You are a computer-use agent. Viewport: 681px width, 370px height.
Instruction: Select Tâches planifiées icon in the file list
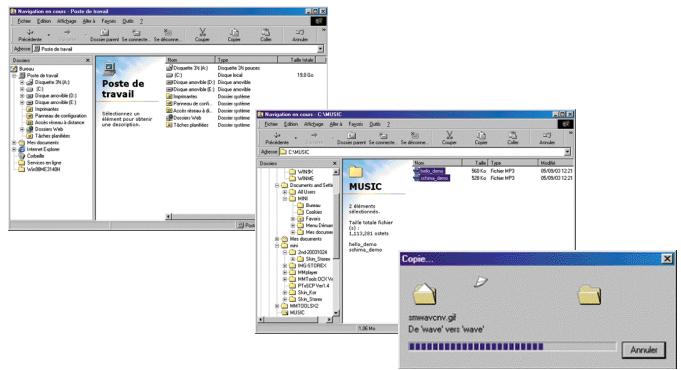[169, 125]
